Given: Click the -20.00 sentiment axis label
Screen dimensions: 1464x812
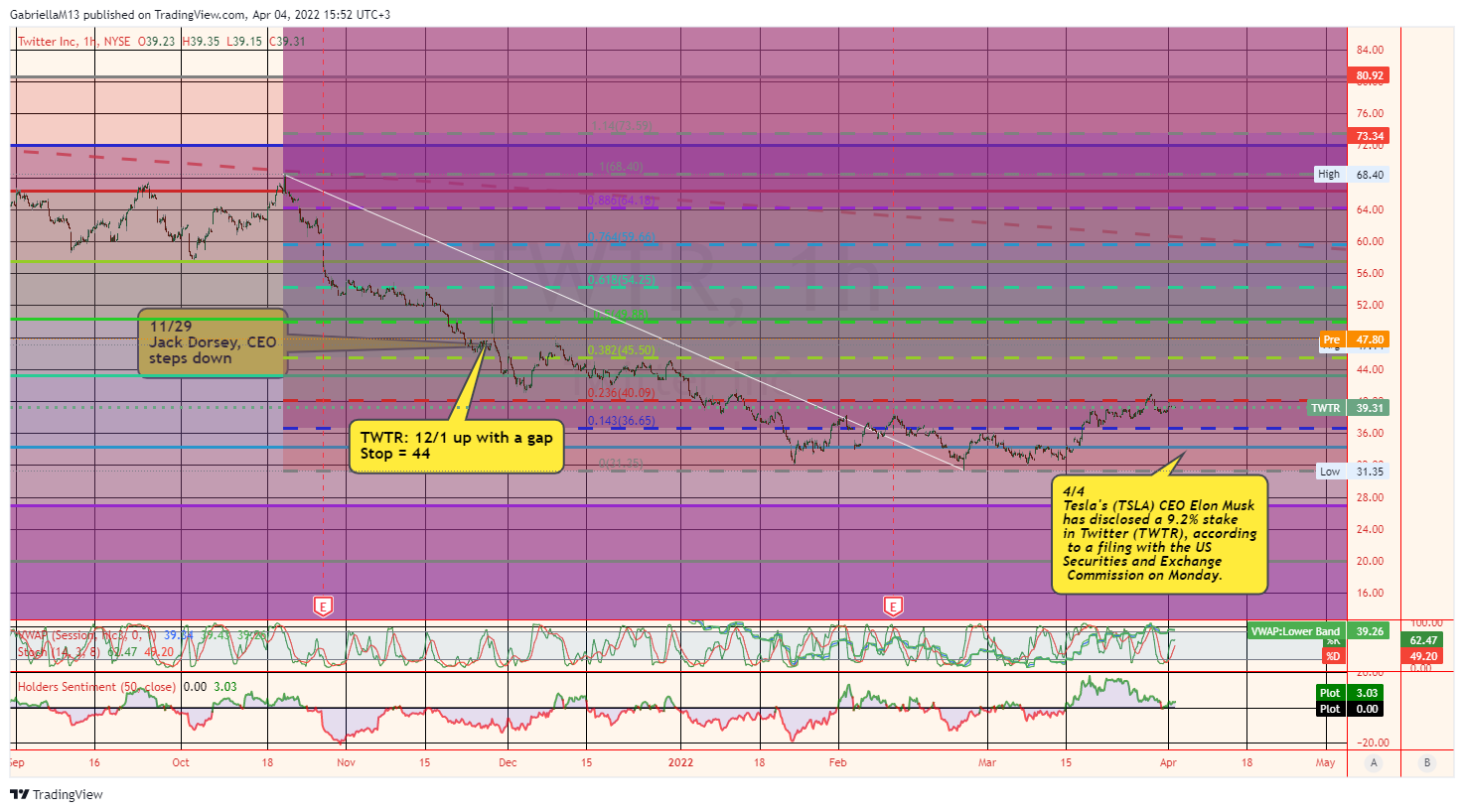Looking at the screenshot, I should [1374, 743].
